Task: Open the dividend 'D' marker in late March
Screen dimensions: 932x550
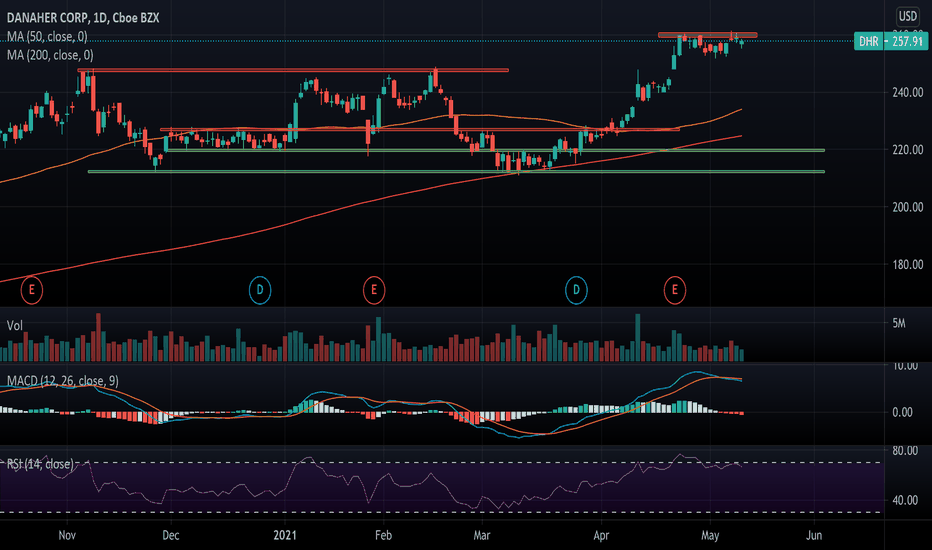Action: pyautogui.click(x=576, y=290)
